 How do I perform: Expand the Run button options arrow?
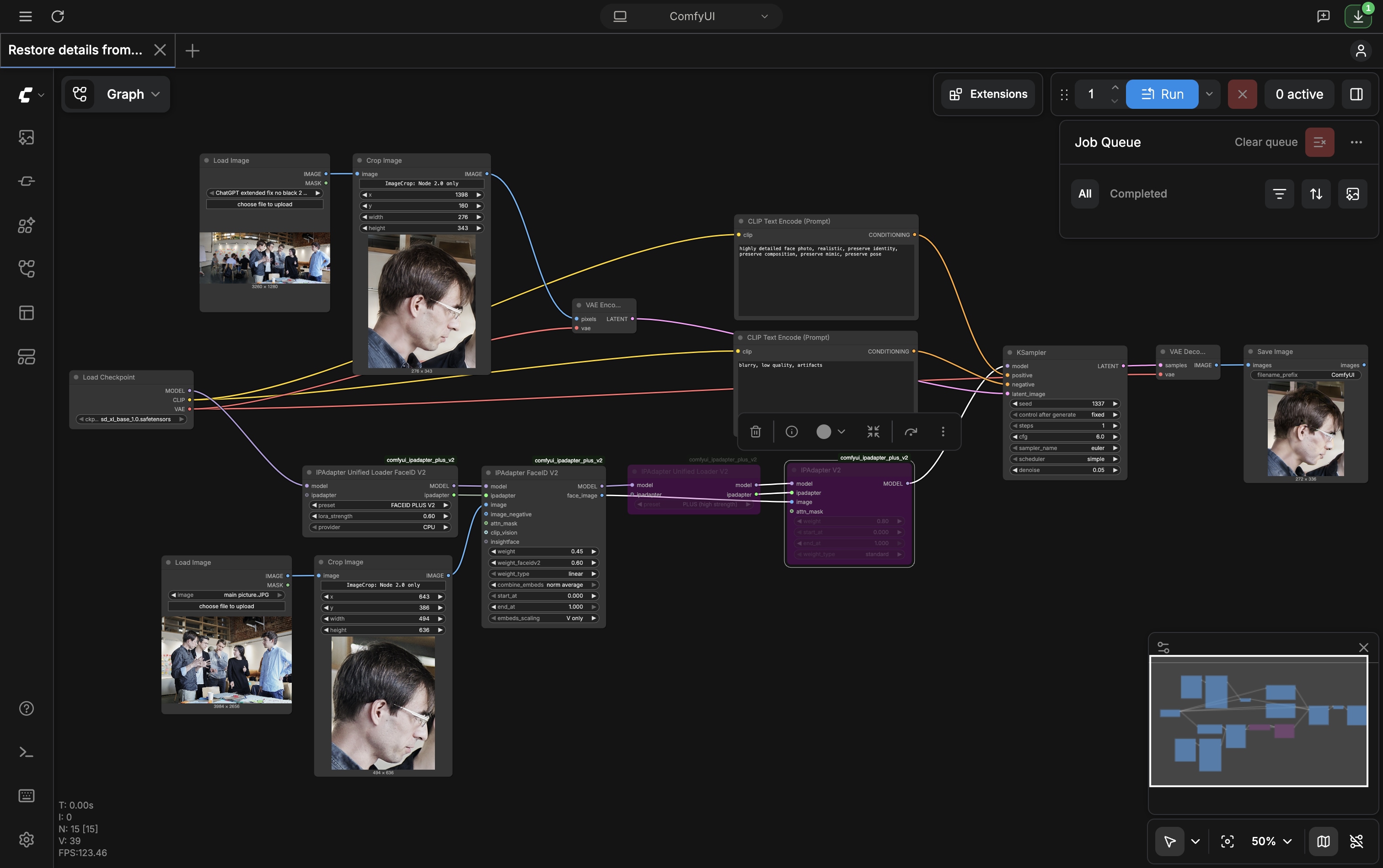point(1209,94)
